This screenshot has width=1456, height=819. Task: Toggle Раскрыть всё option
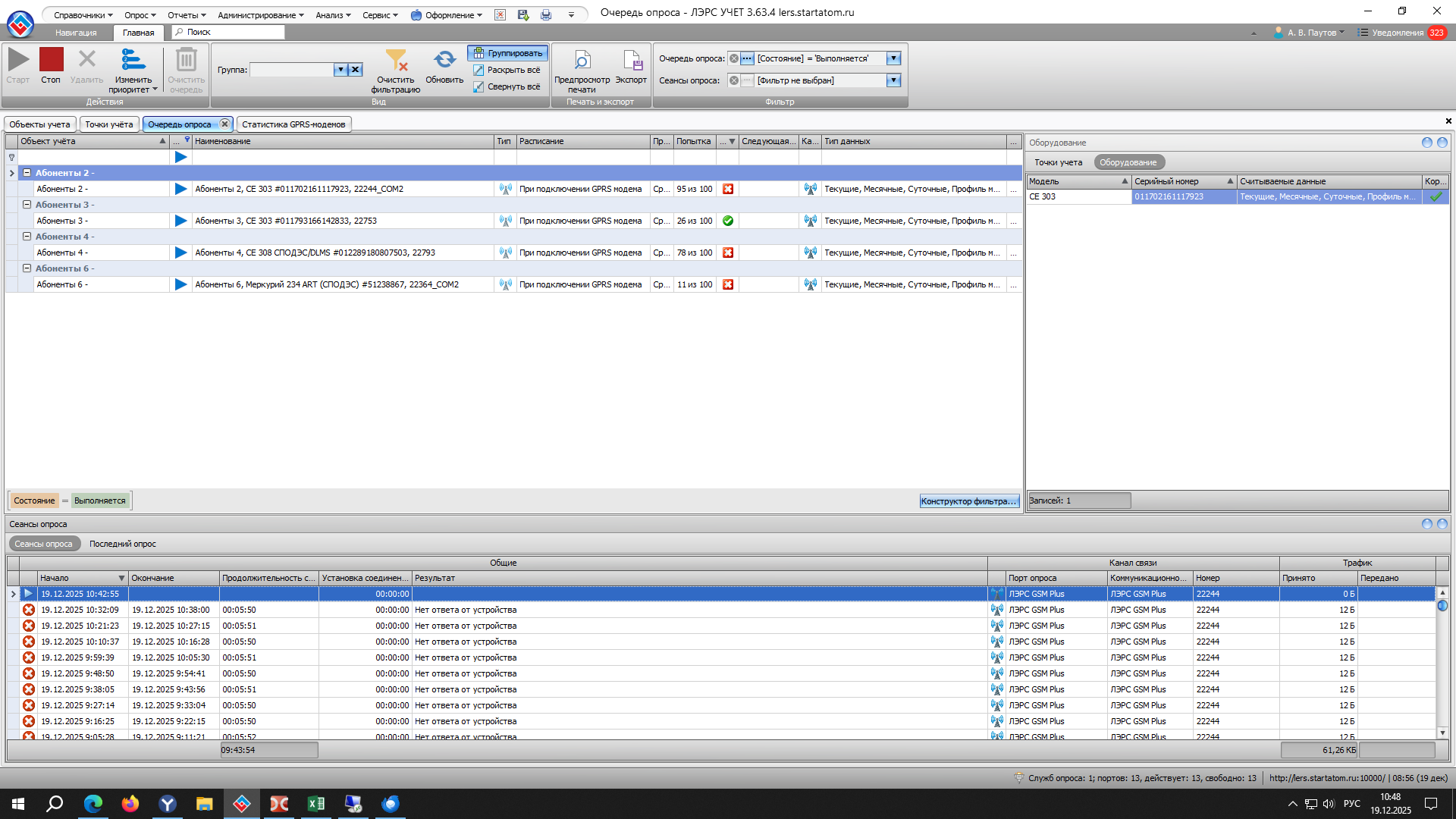(x=507, y=70)
